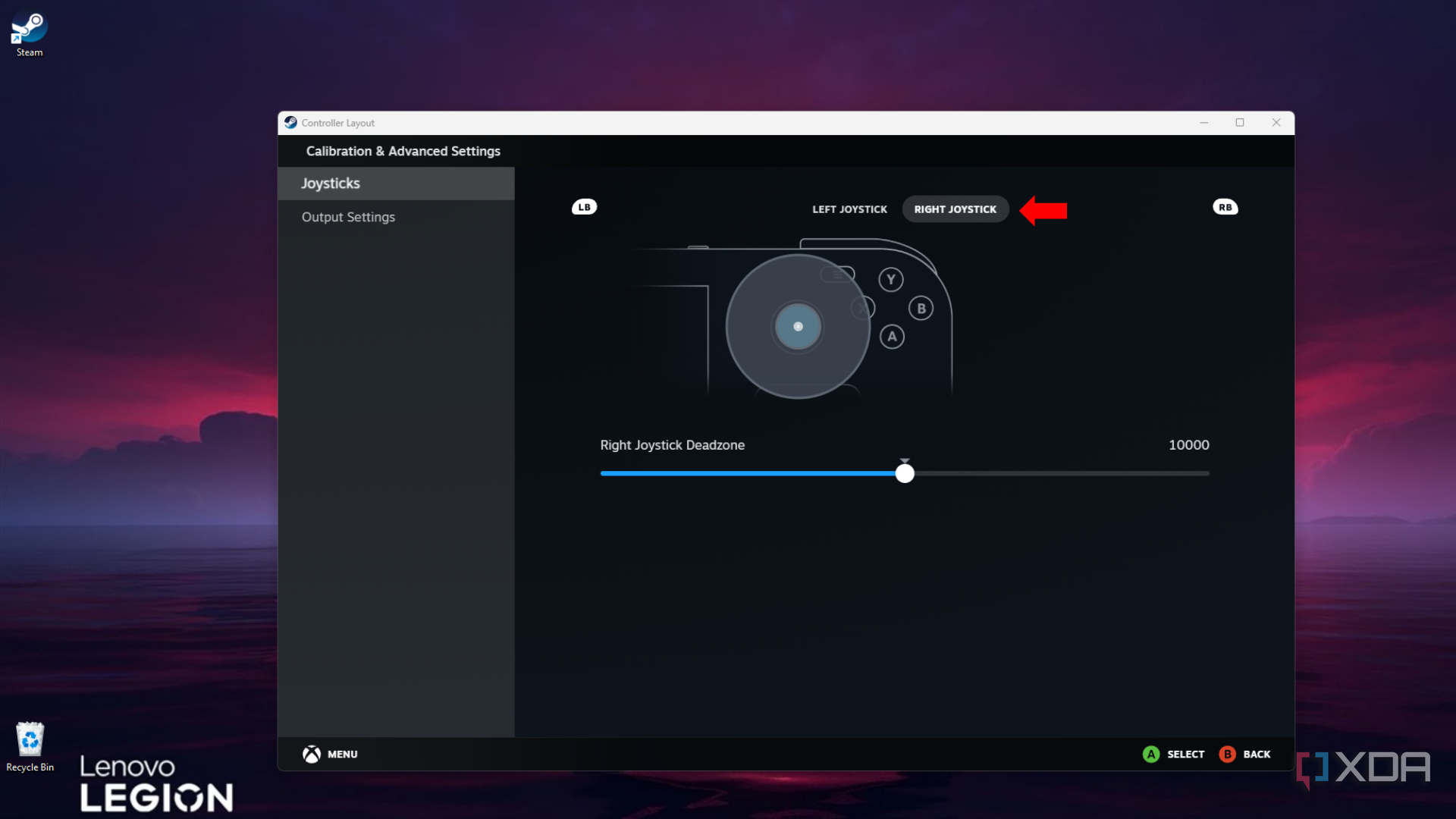Click the right joystick circle in the diagram
Screen dimensions: 1456x819
point(797,326)
